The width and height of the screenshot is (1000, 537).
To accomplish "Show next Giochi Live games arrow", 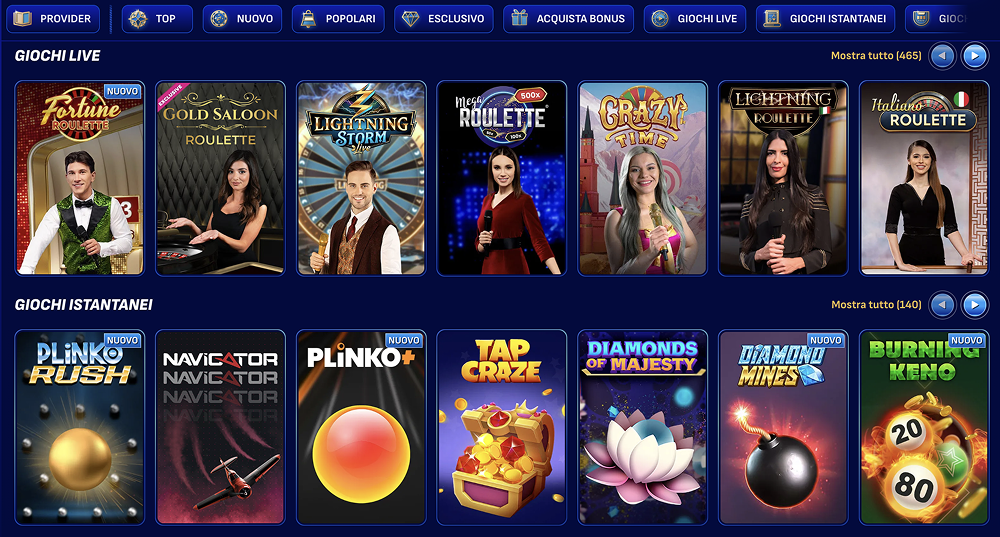I will [x=974, y=56].
